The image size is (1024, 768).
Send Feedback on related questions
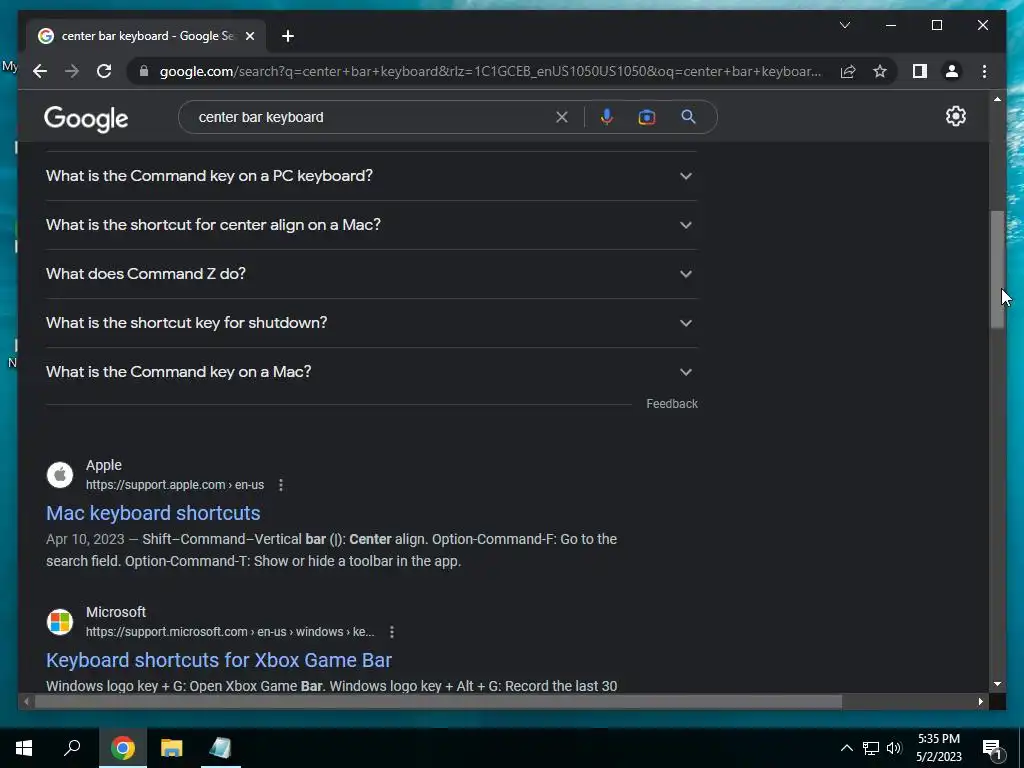pos(671,404)
